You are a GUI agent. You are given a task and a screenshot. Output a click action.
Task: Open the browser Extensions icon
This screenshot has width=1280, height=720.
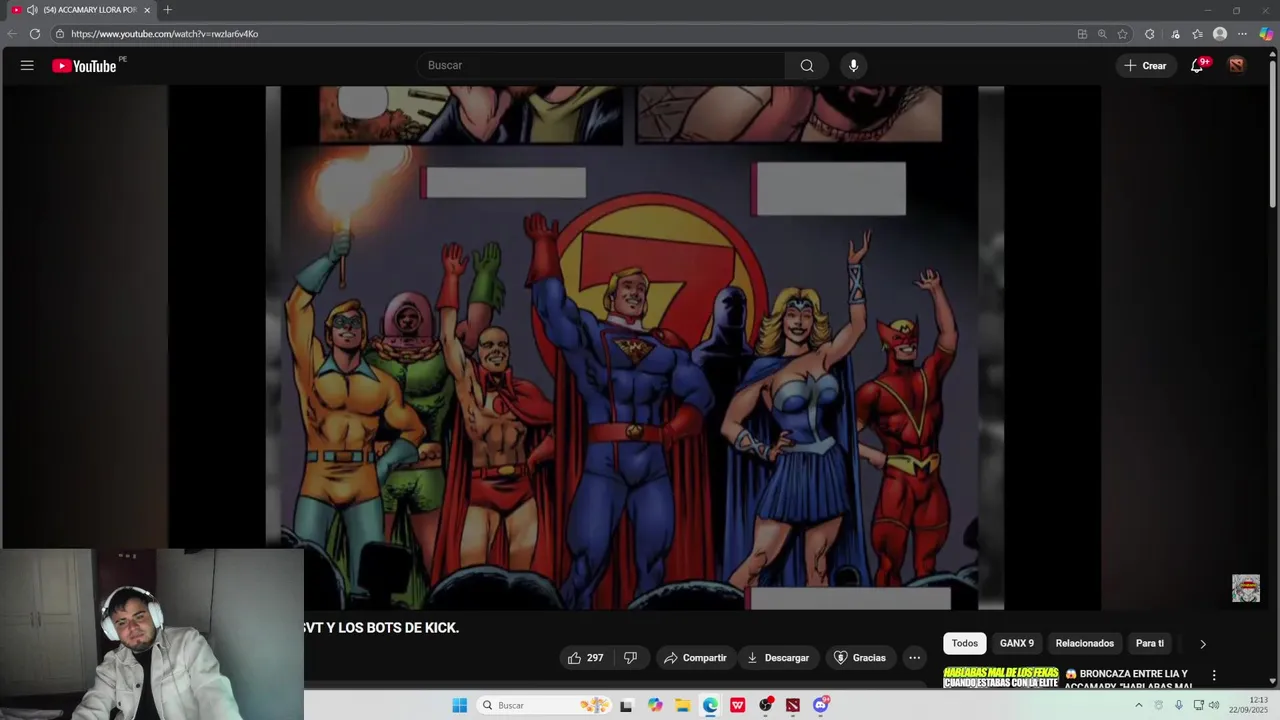[x=1149, y=34]
